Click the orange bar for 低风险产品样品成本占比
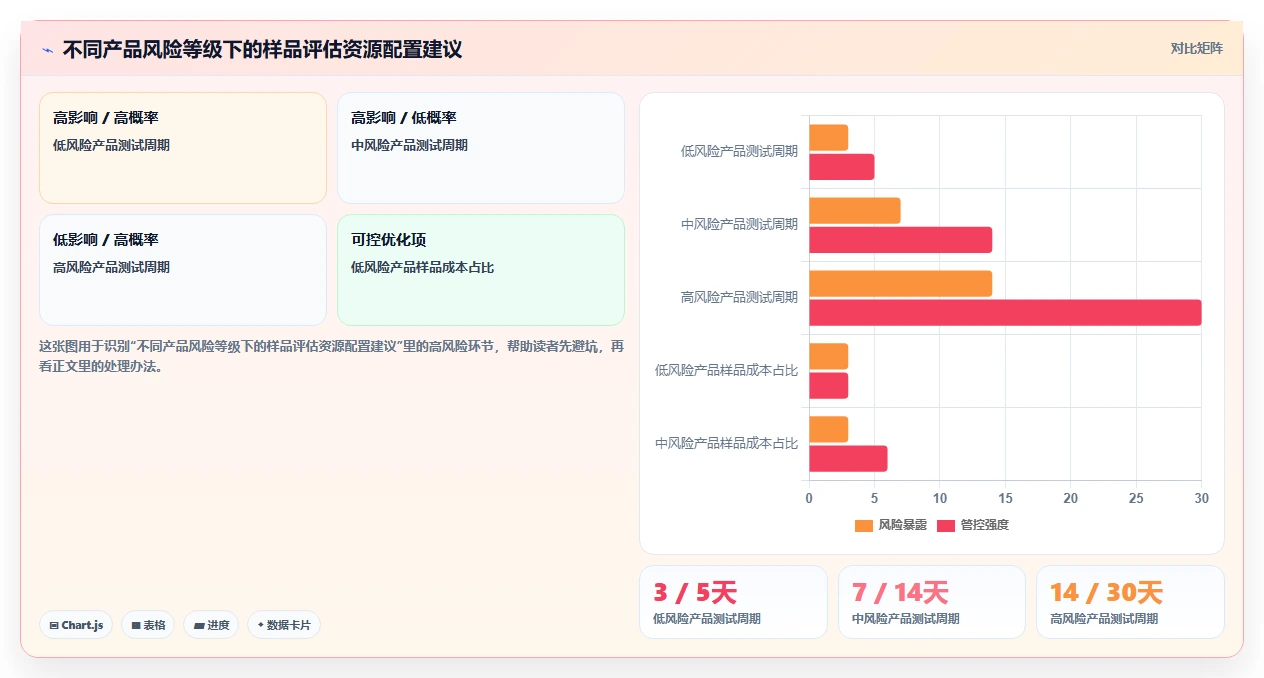1264x678 pixels. 829,357
